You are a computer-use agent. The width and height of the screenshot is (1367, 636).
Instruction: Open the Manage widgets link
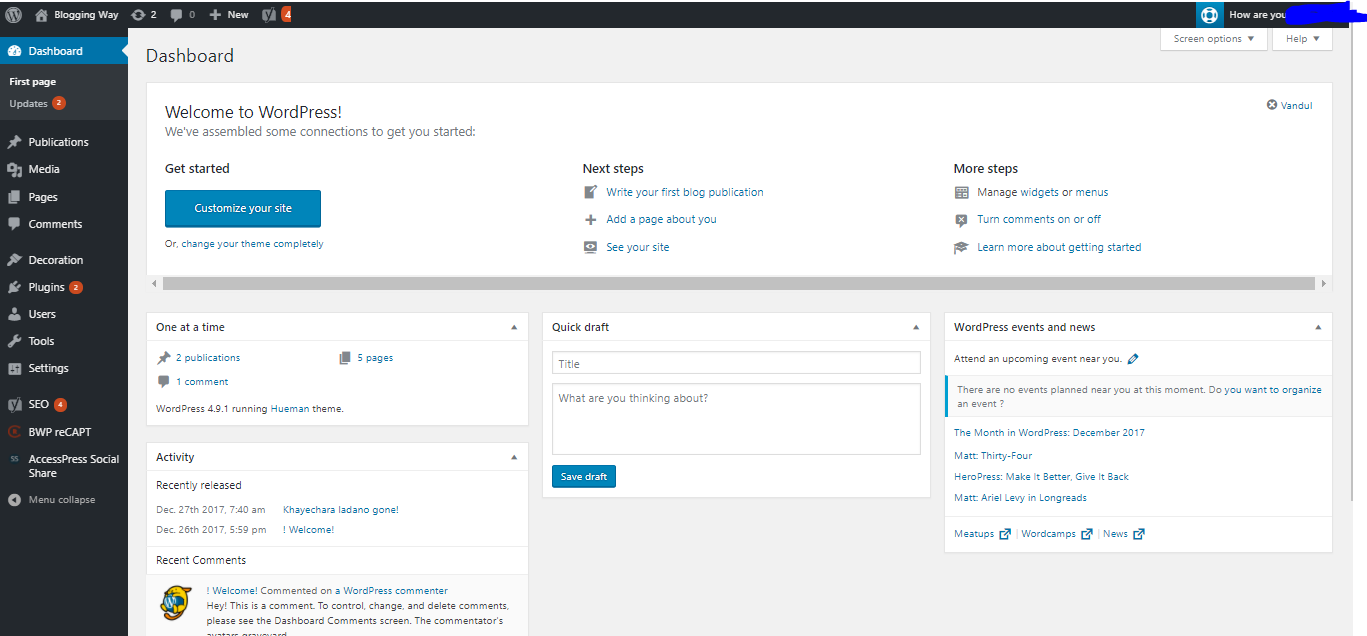1018,192
